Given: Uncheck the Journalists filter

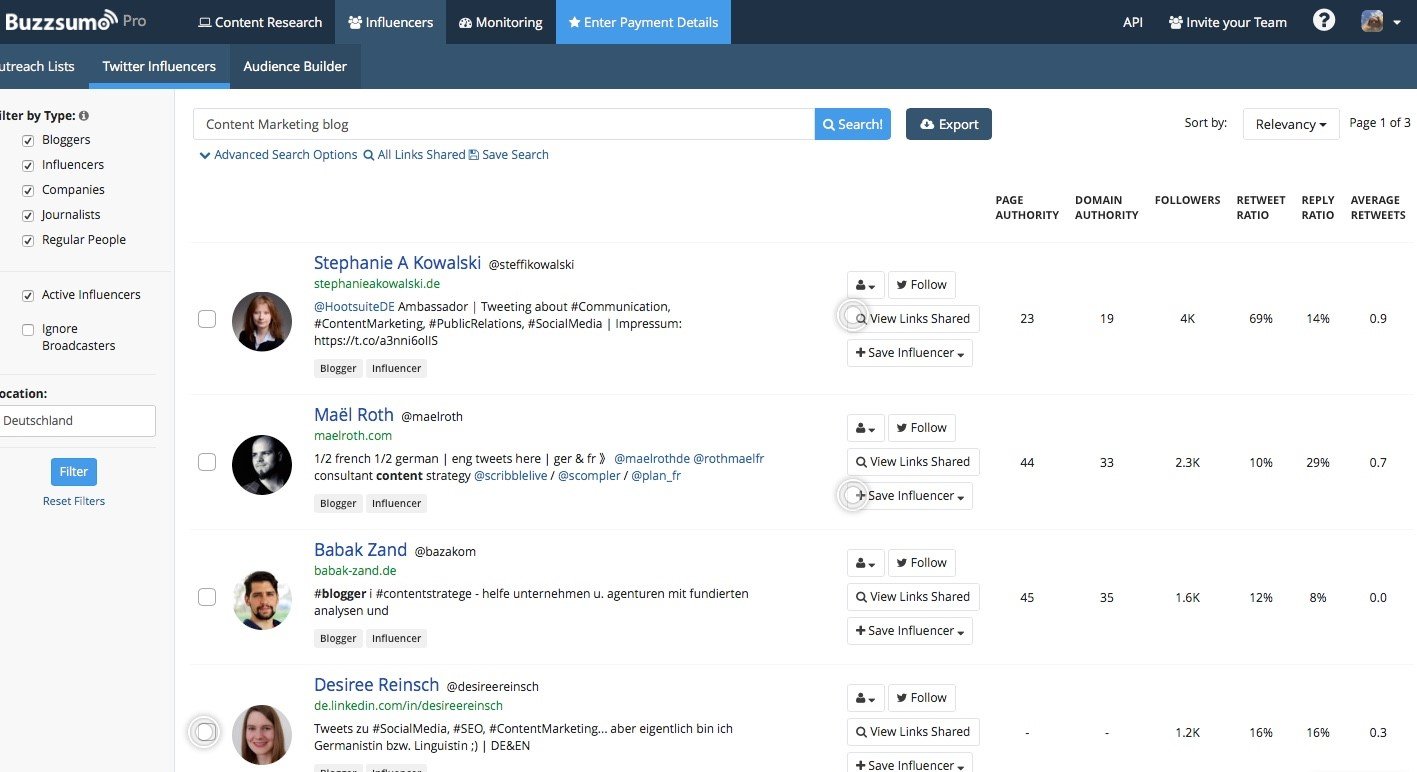Looking at the screenshot, I should pyautogui.click(x=28, y=216).
